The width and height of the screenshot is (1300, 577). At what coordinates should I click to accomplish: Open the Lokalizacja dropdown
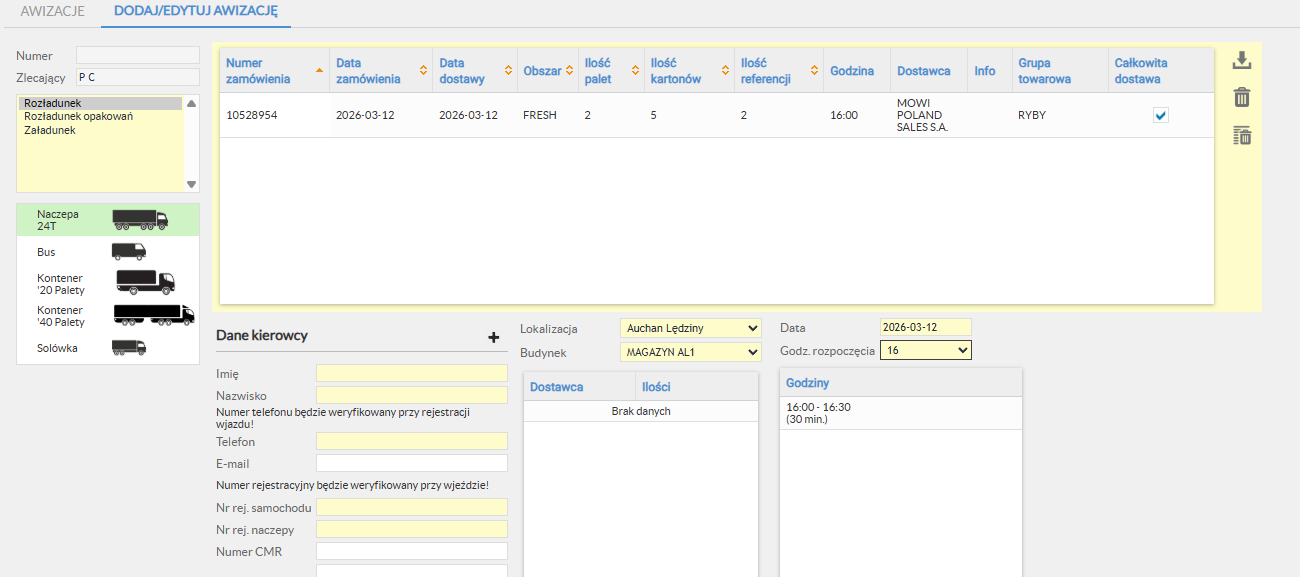(x=690, y=328)
